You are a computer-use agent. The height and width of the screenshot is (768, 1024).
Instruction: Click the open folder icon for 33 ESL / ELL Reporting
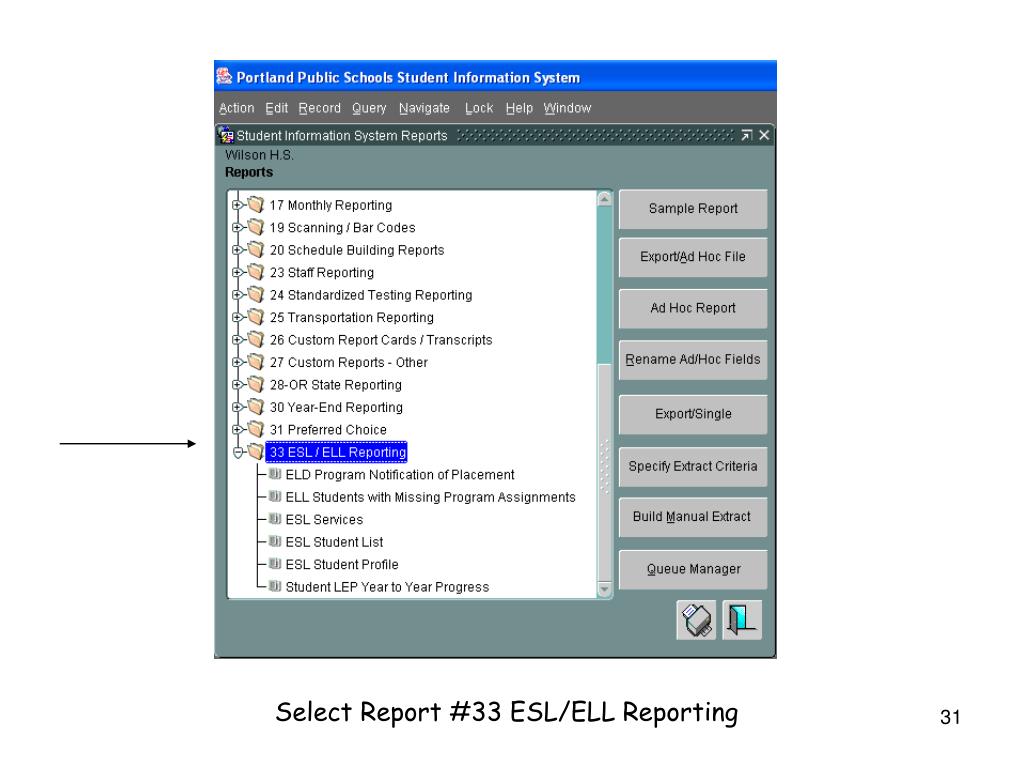click(255, 451)
